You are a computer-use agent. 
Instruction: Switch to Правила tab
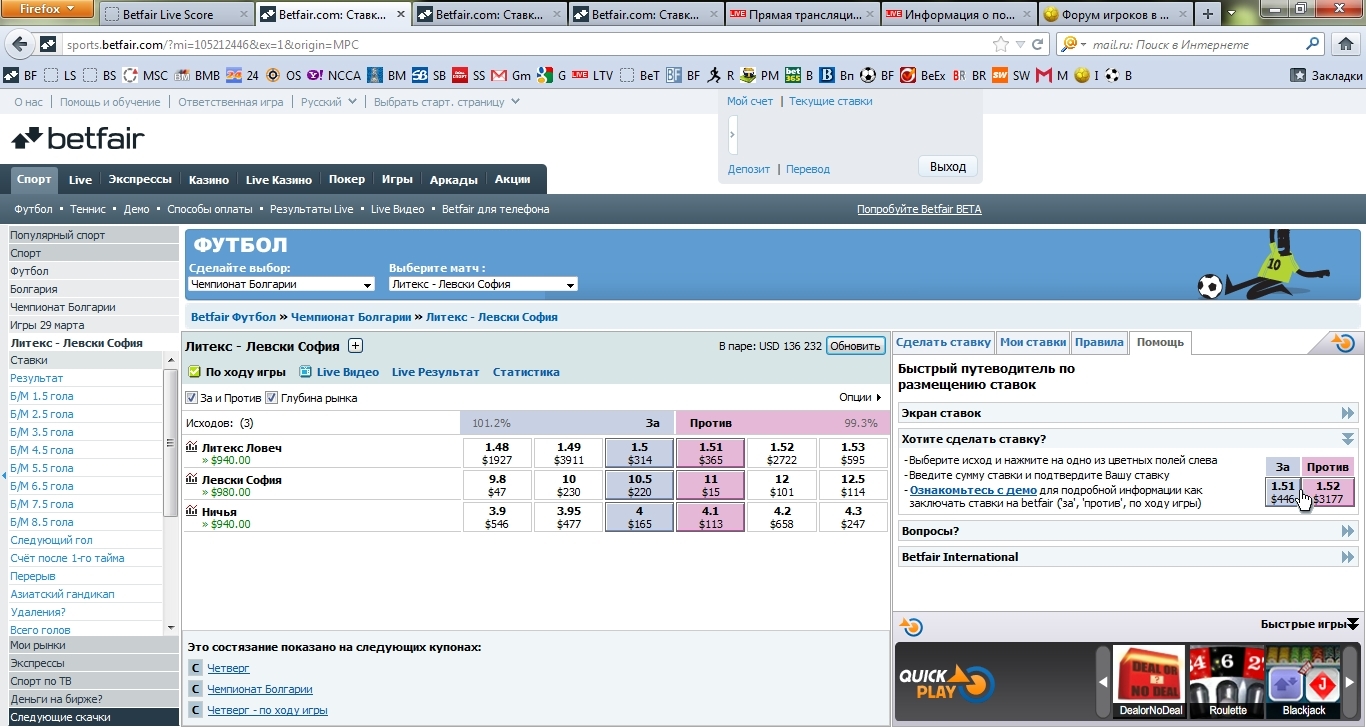click(x=1099, y=342)
